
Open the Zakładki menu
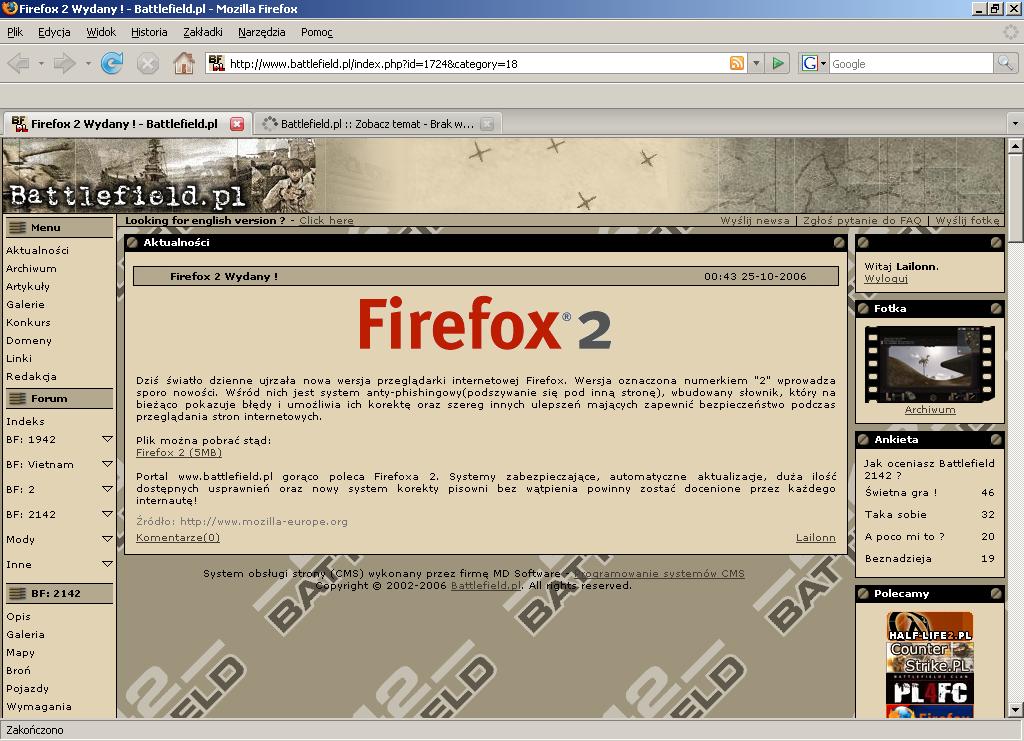[x=202, y=32]
